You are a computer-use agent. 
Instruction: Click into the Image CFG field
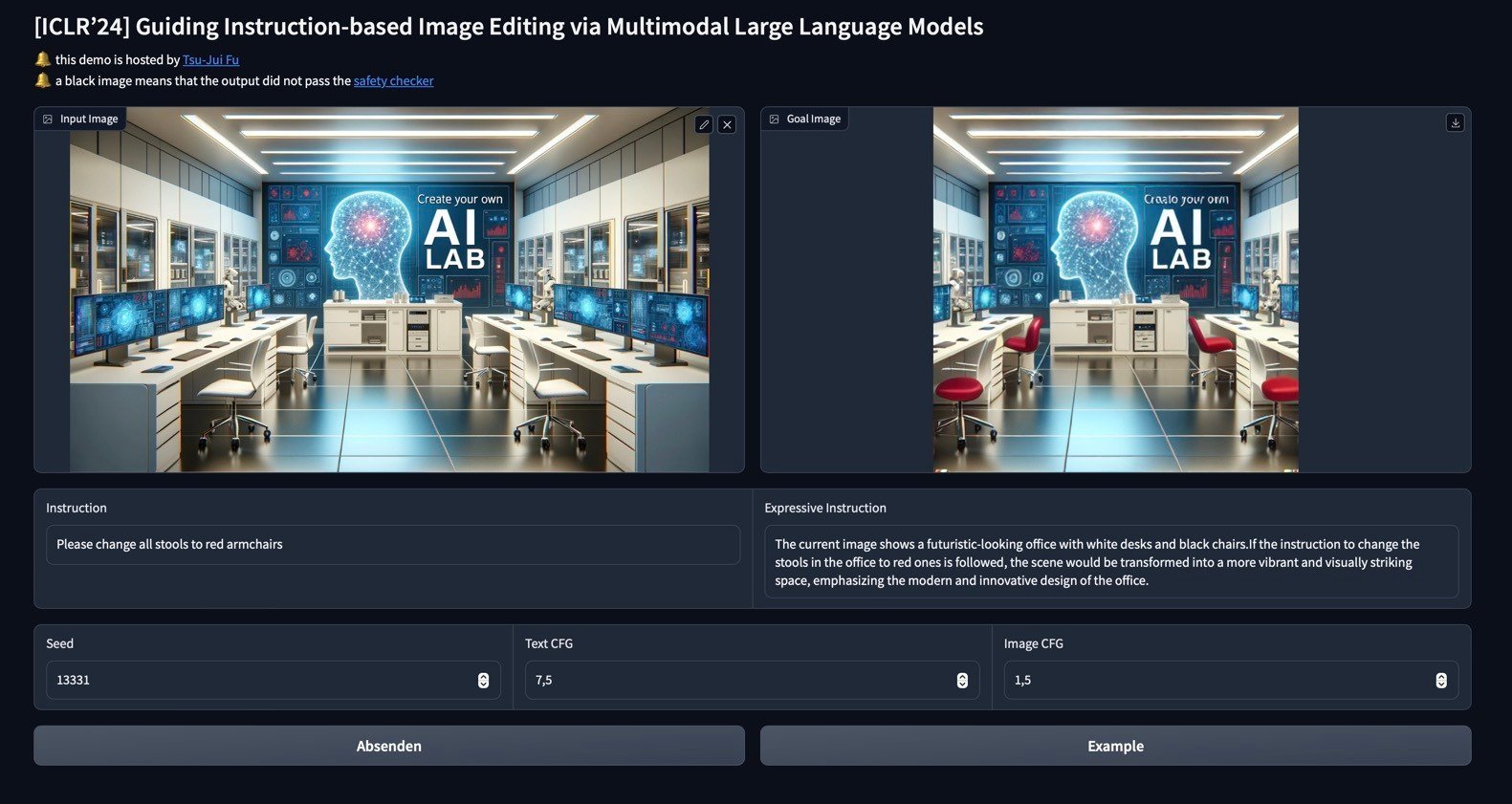(1231, 680)
